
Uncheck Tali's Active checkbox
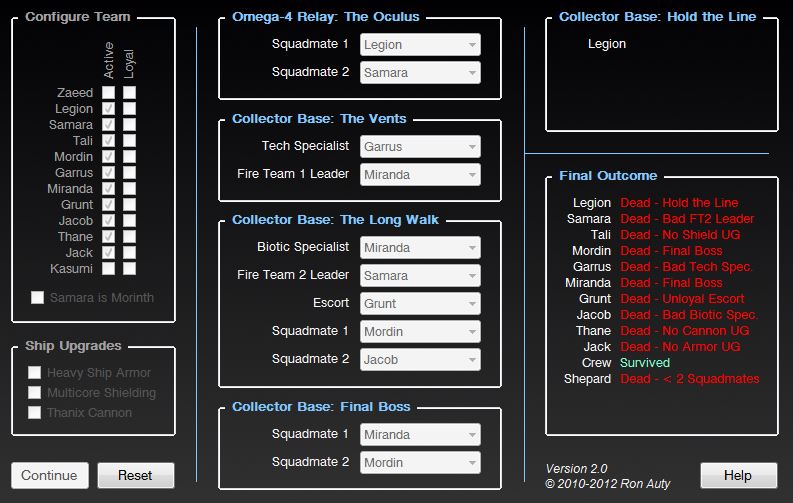pos(108,141)
